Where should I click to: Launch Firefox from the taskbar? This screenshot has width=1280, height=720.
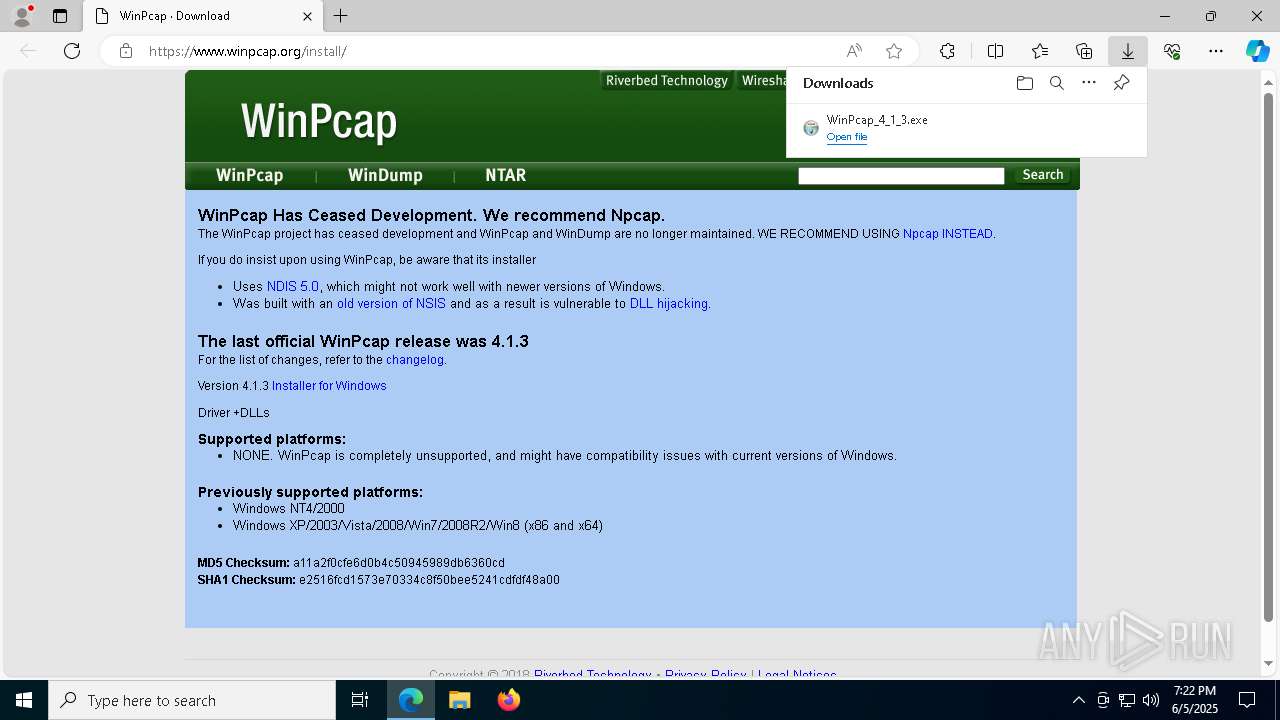point(508,700)
